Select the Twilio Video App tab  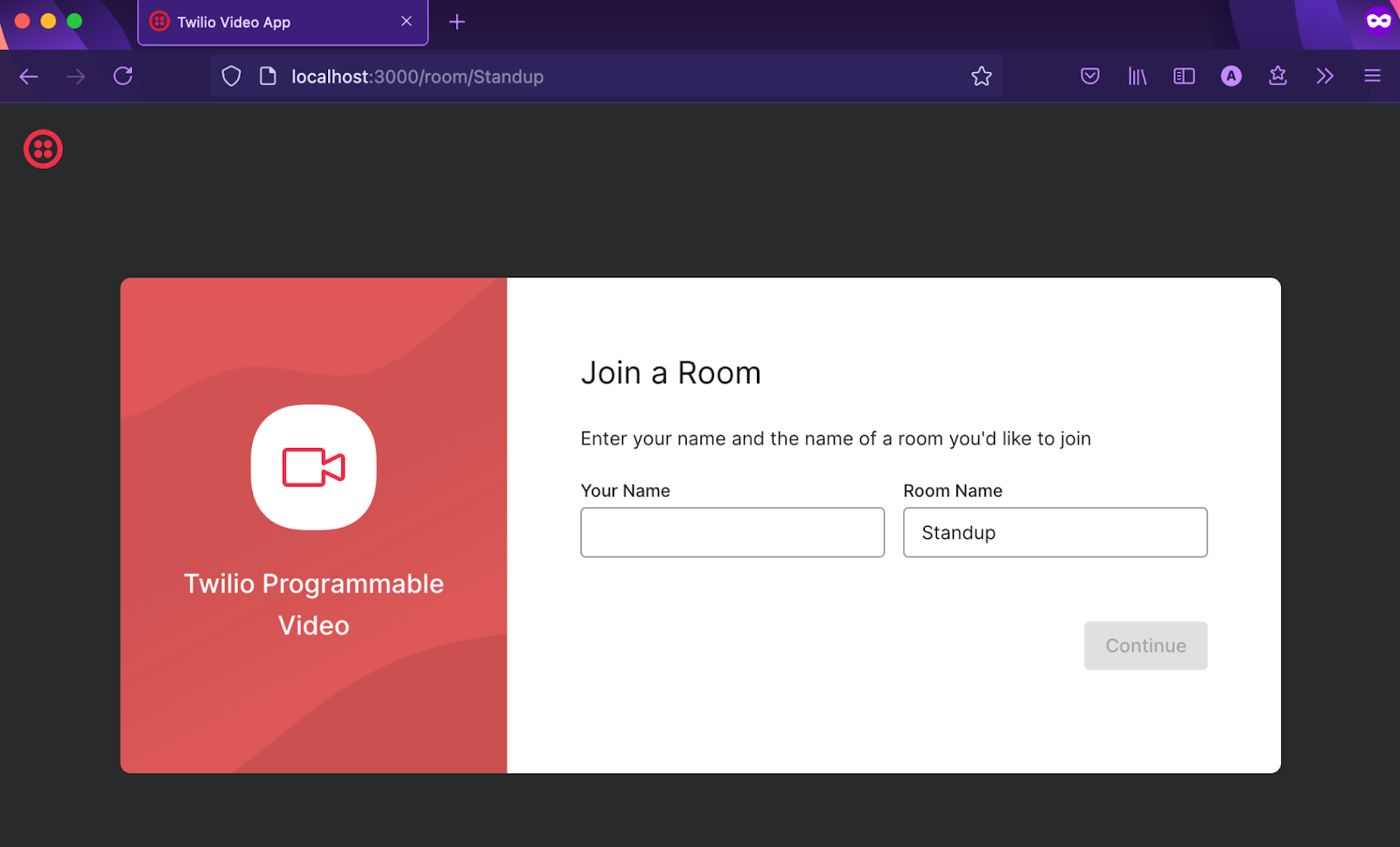pyautogui.click(x=283, y=23)
